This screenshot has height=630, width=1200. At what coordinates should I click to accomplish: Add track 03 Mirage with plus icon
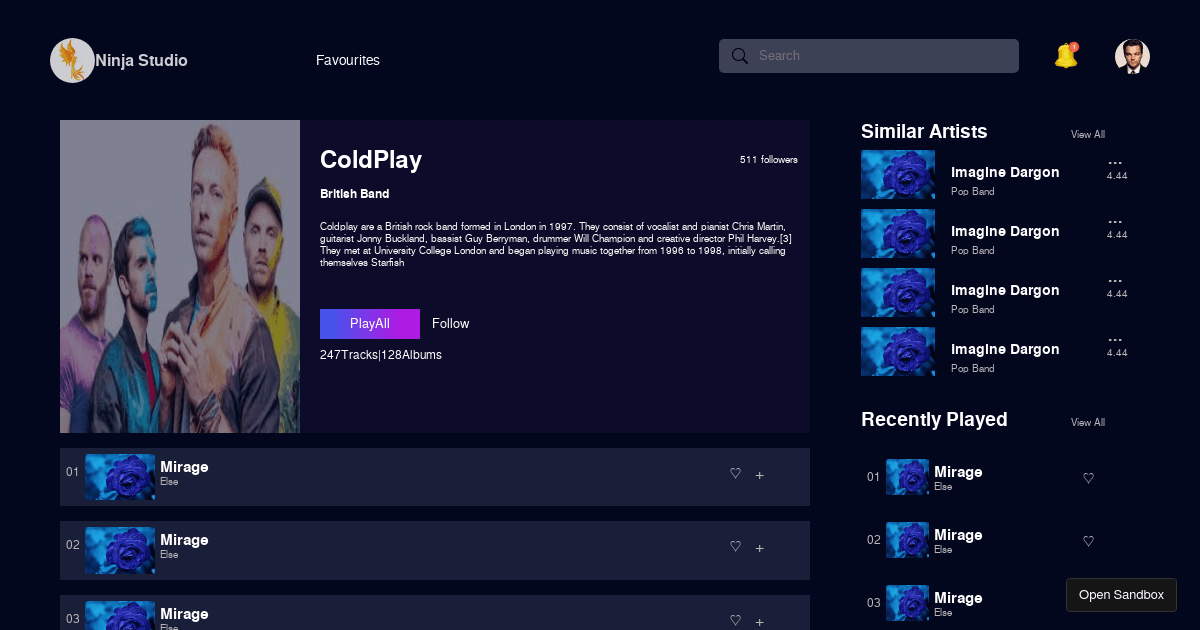[760, 622]
